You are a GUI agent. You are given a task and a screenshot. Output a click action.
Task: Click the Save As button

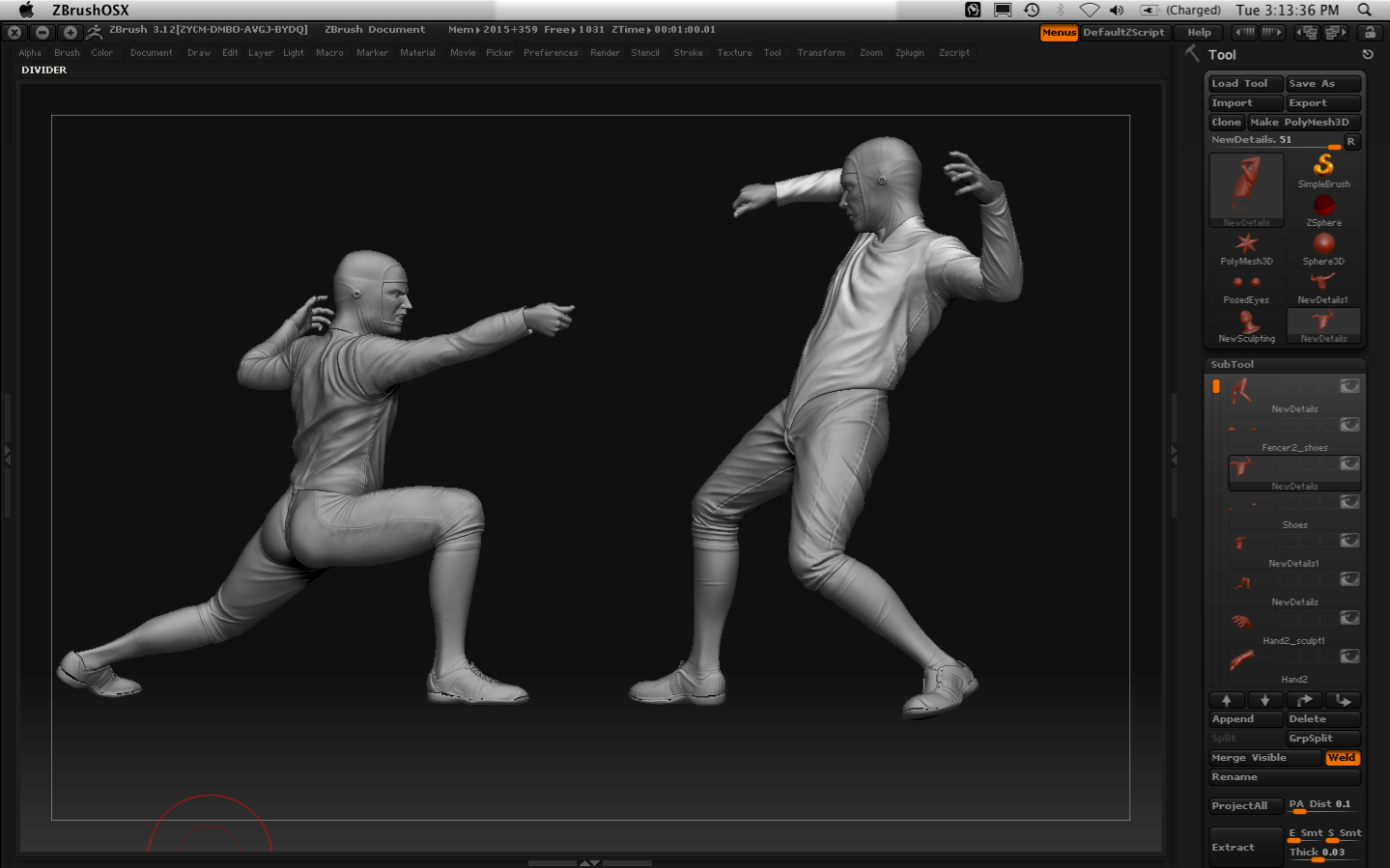(1323, 84)
